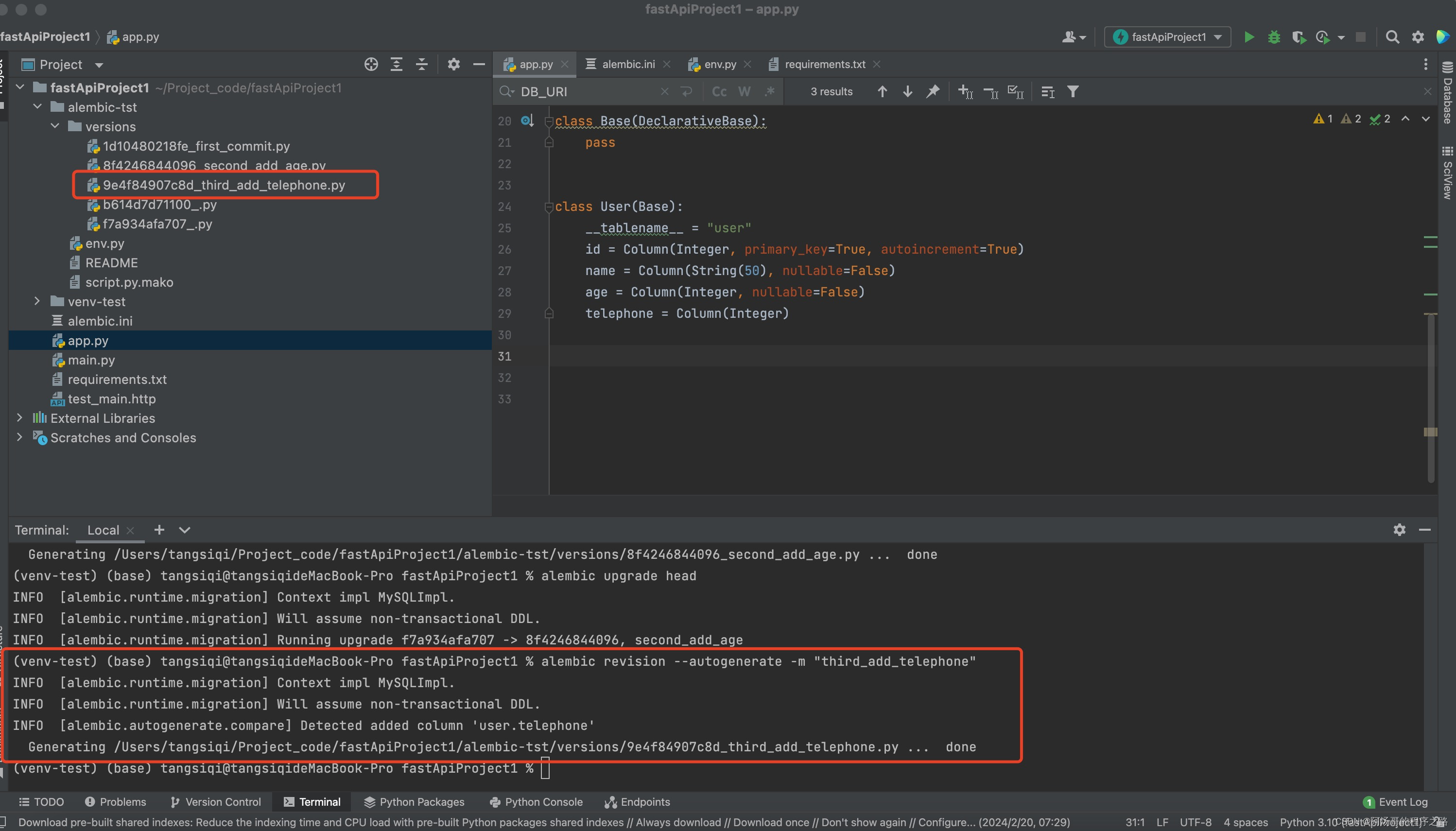The height and width of the screenshot is (831, 1456).
Task: Collapse fastApiProject1 root folder
Action: pos(20,87)
